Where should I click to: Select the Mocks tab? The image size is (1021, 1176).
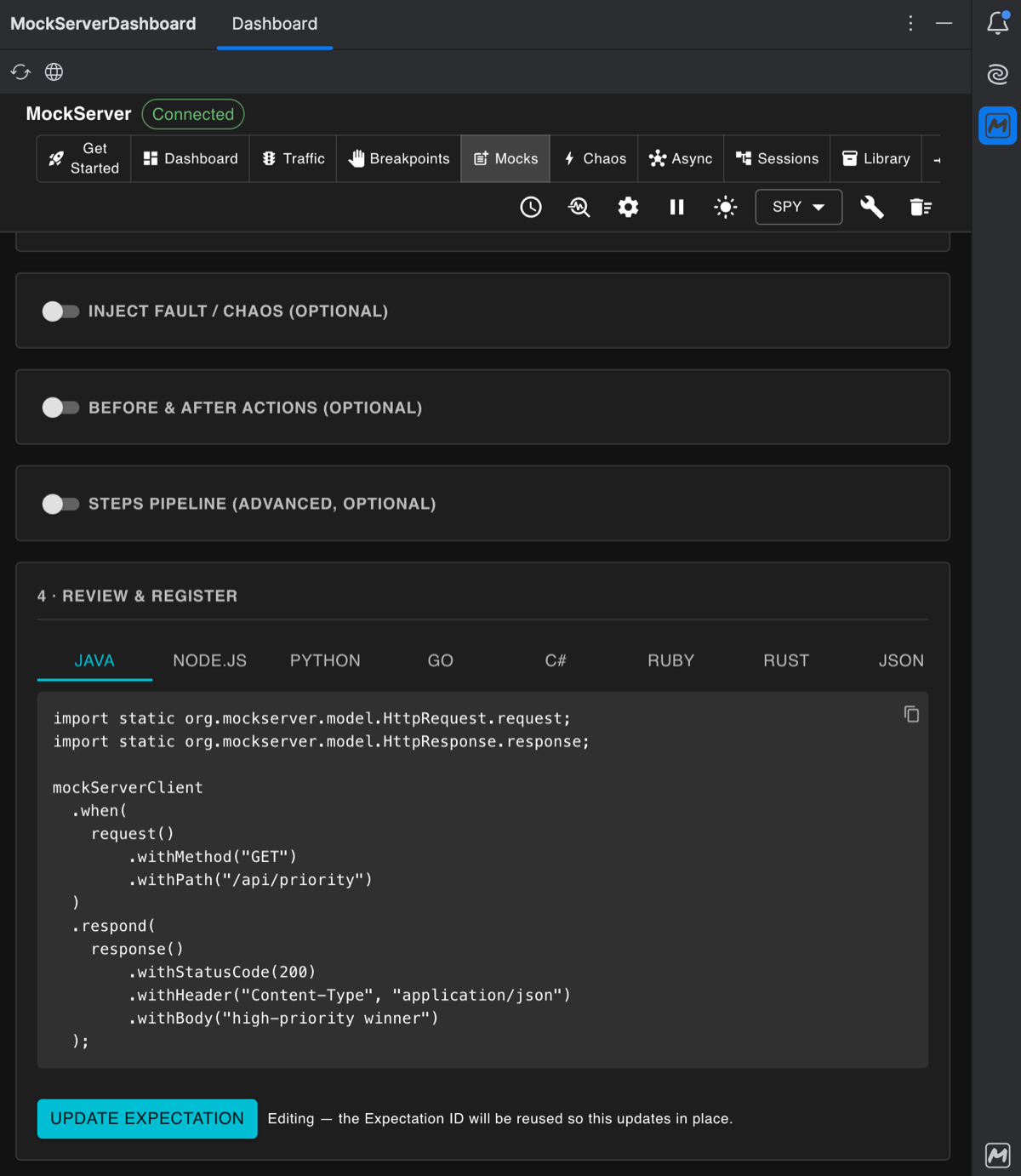(x=505, y=158)
